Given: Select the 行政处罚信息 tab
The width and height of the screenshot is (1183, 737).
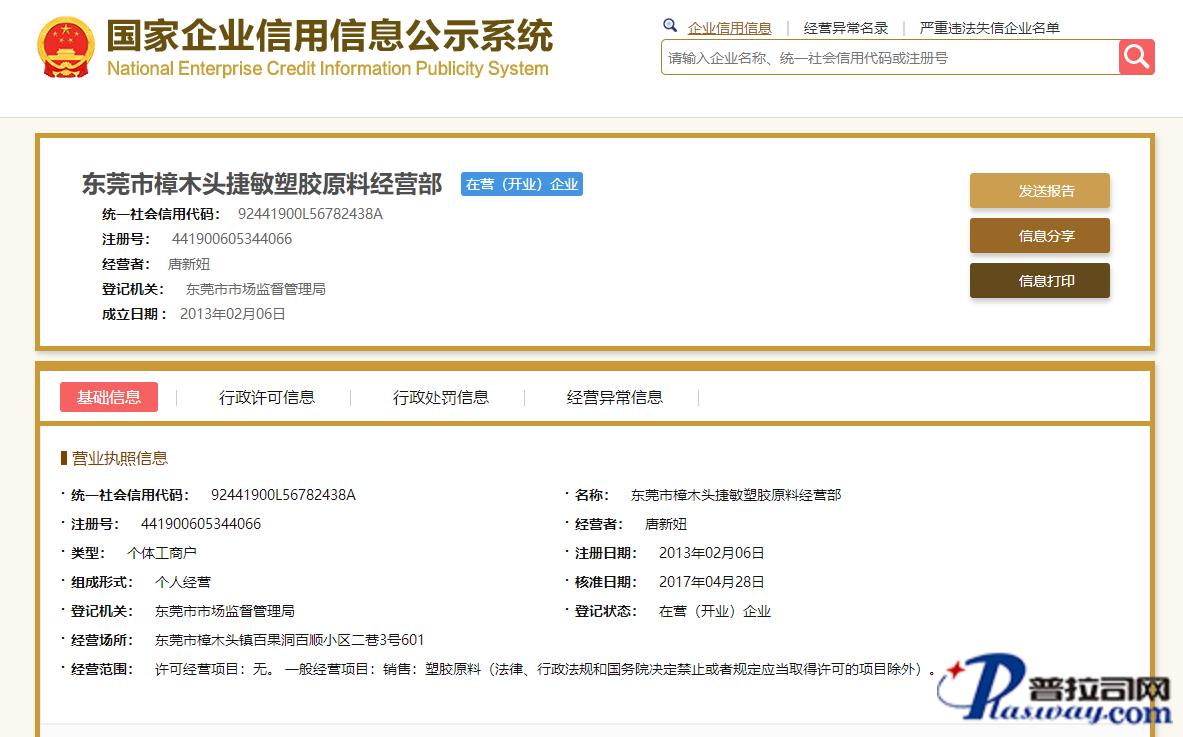Looking at the screenshot, I should (x=441, y=397).
